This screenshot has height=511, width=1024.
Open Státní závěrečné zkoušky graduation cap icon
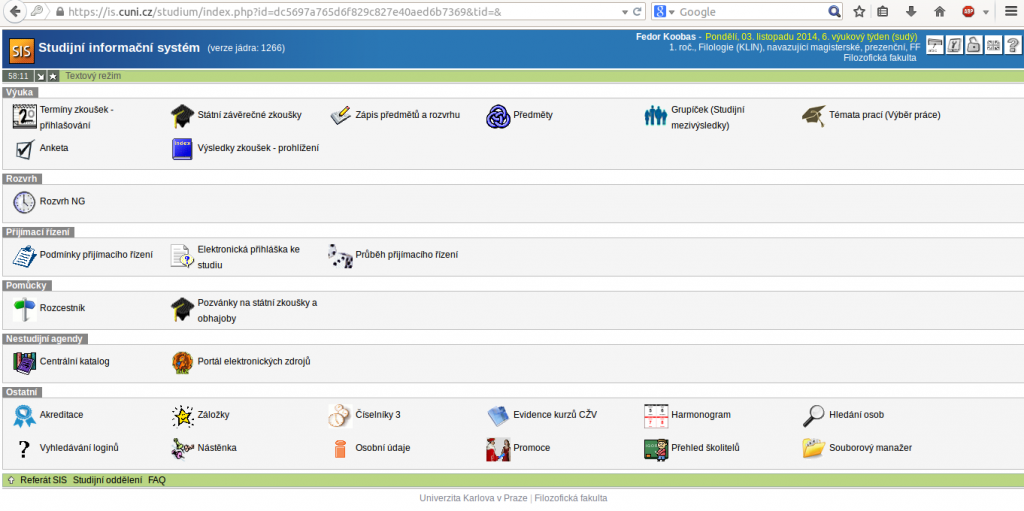click(x=181, y=116)
